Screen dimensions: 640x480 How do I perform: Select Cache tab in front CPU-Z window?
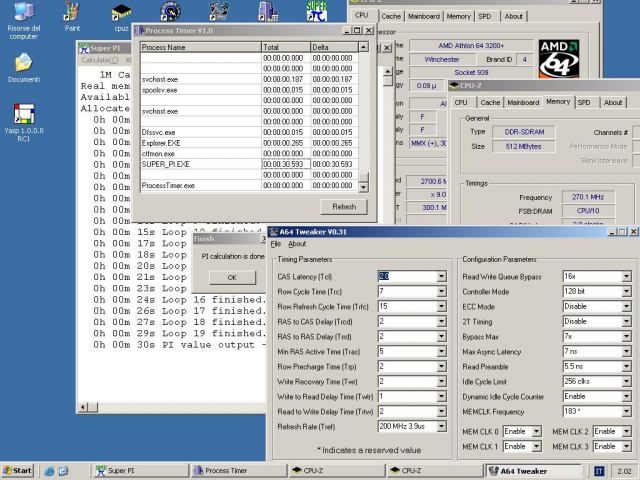pyautogui.click(x=490, y=102)
